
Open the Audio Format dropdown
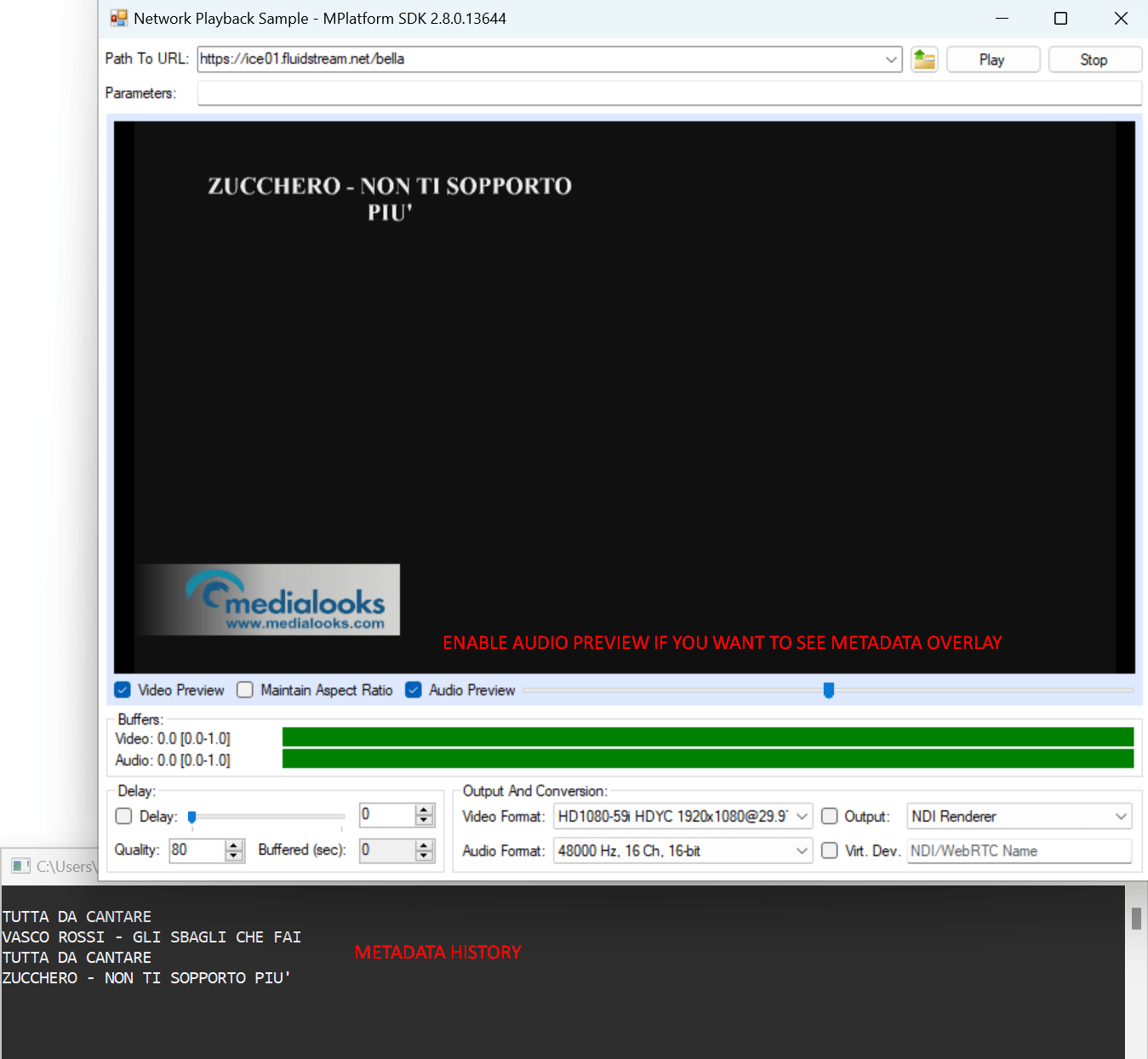coord(802,851)
